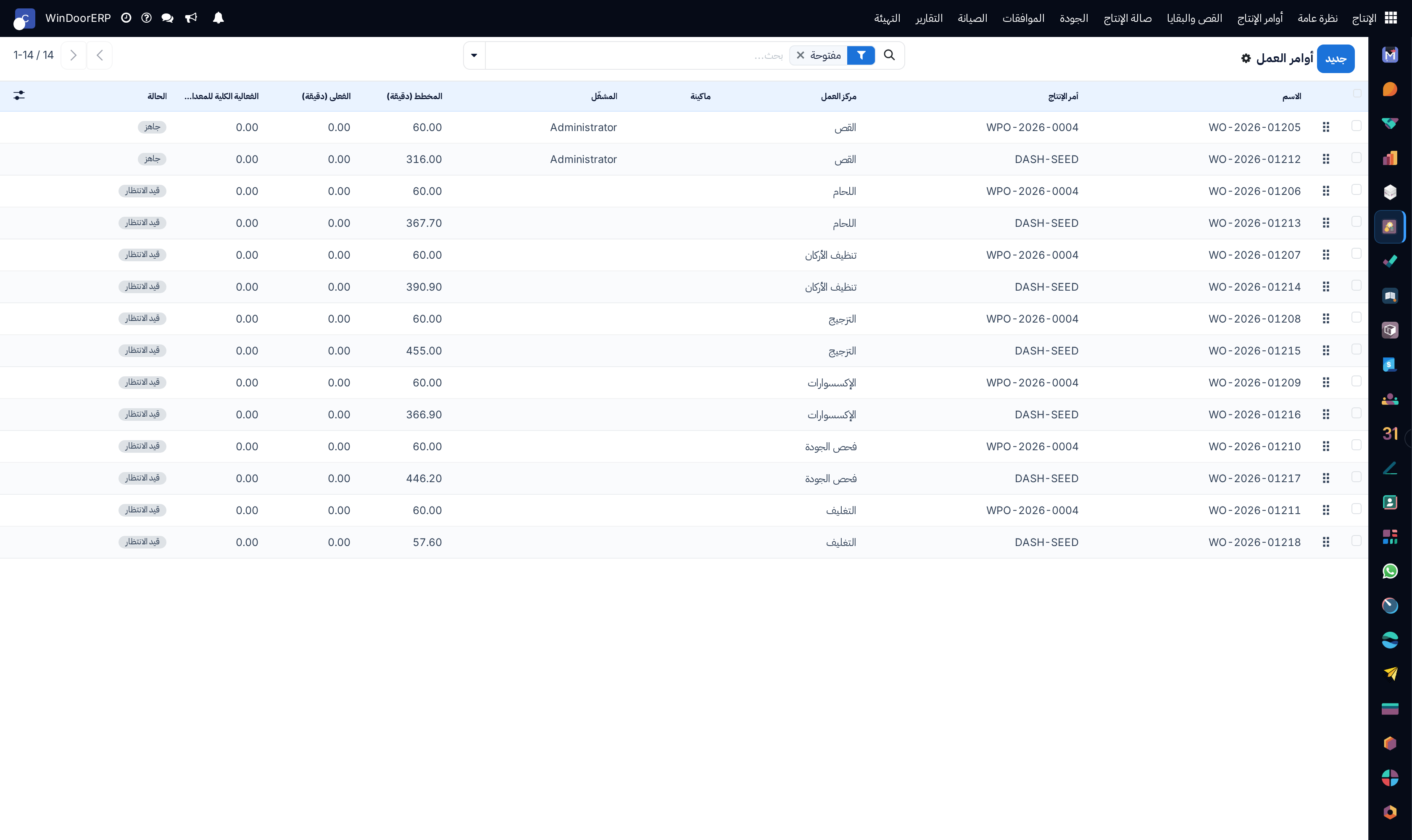1412x840 pixels.
Task: Select checkbox for WO-2026-01212
Action: 1356,157
